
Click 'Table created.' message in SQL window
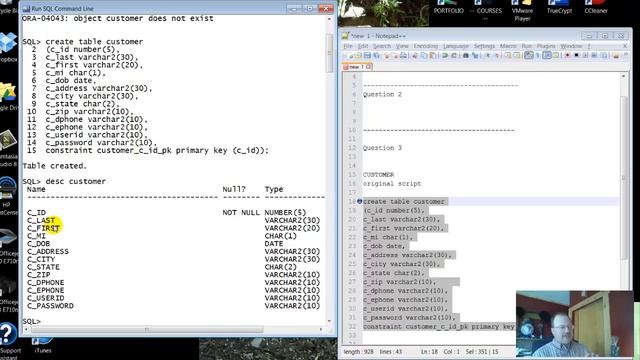(x=55, y=166)
